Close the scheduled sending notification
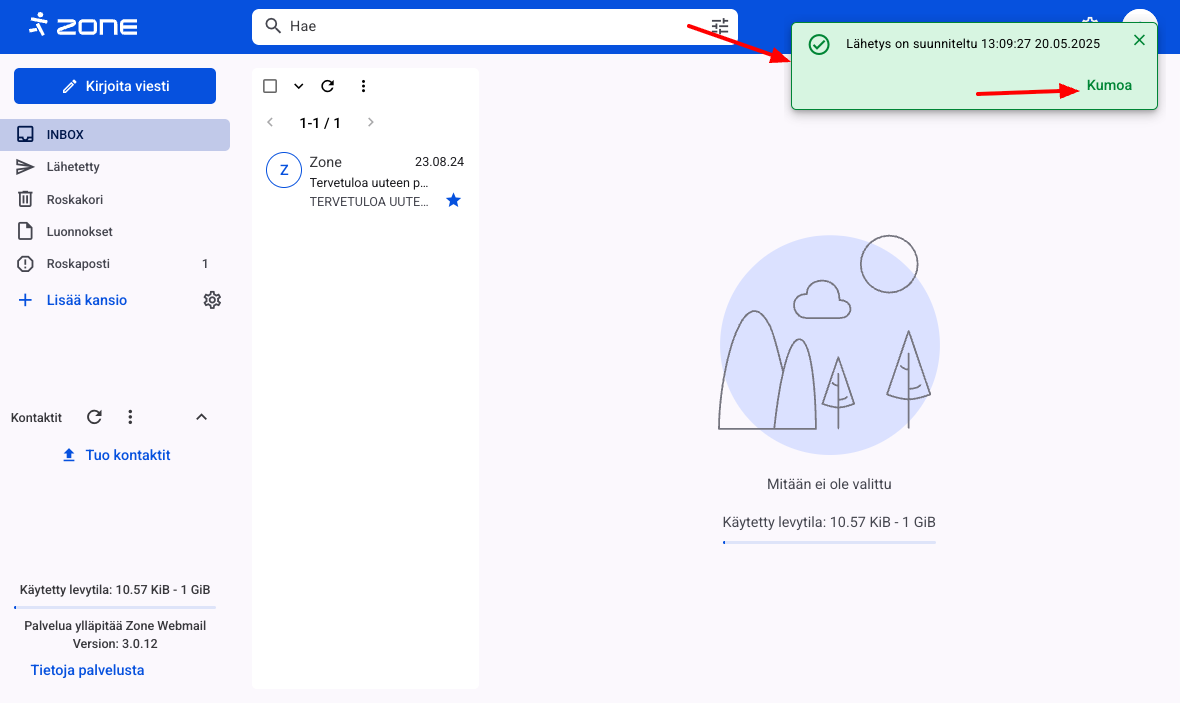 1139,40
